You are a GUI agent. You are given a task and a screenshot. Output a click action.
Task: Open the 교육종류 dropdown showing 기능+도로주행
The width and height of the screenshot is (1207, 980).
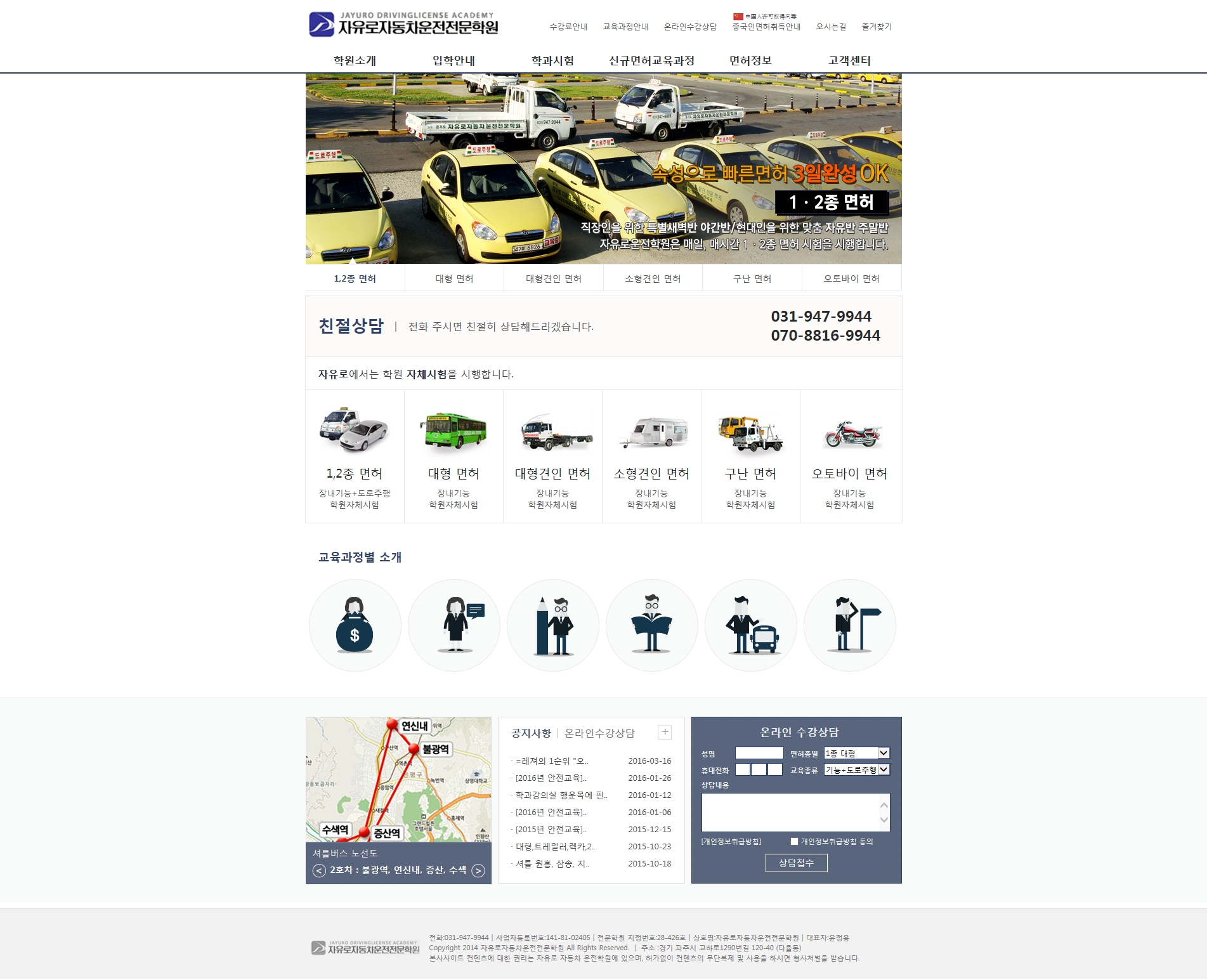coord(856,770)
